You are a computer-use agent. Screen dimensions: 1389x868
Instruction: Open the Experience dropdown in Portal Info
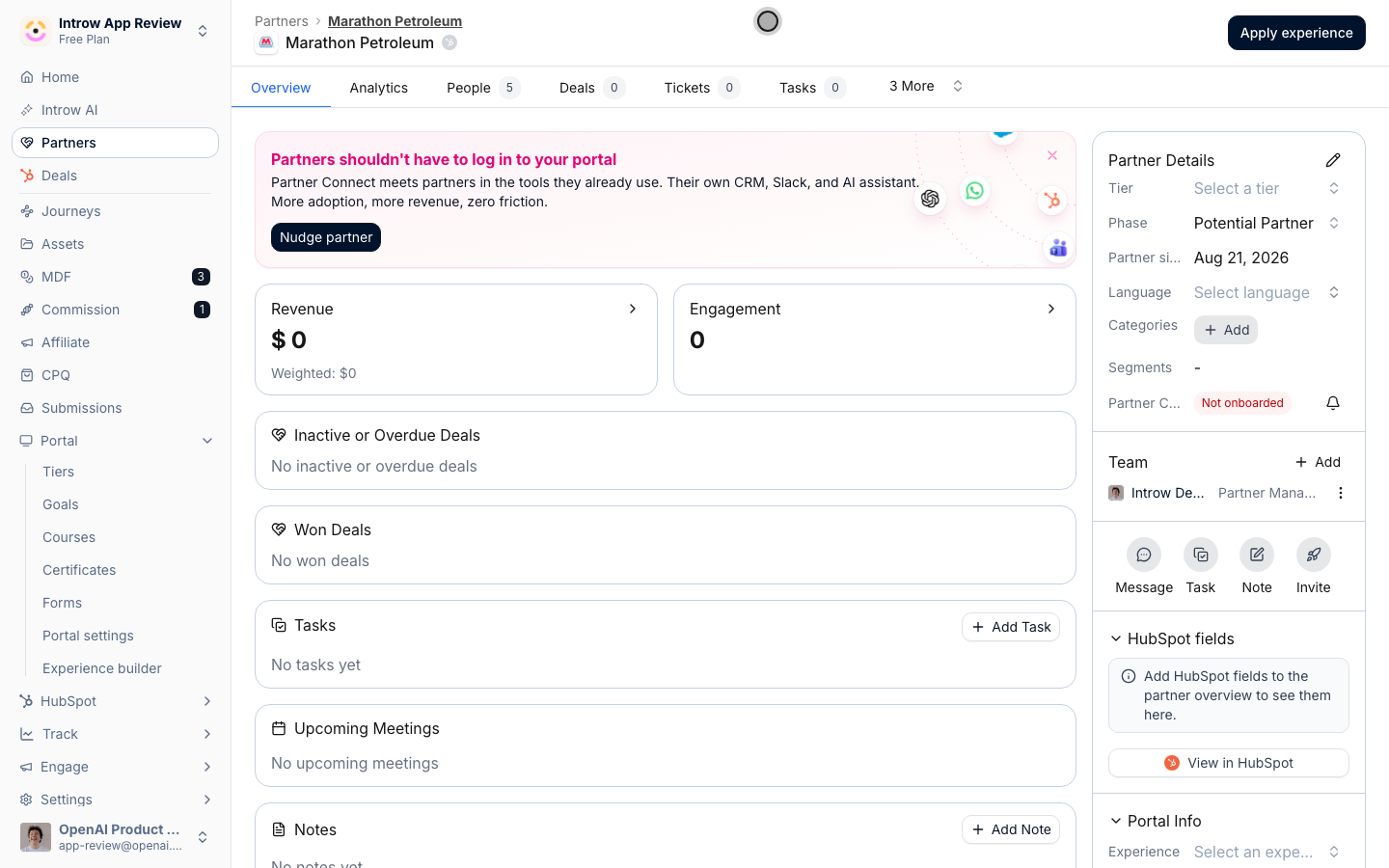(1266, 852)
